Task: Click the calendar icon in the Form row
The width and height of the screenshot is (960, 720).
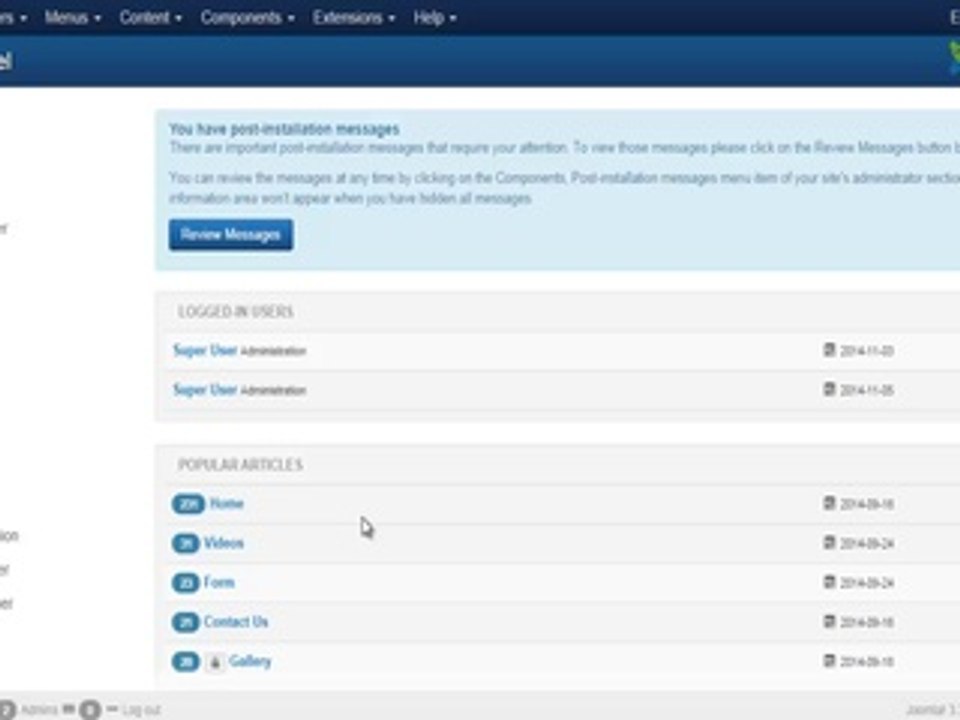Action: click(x=829, y=582)
